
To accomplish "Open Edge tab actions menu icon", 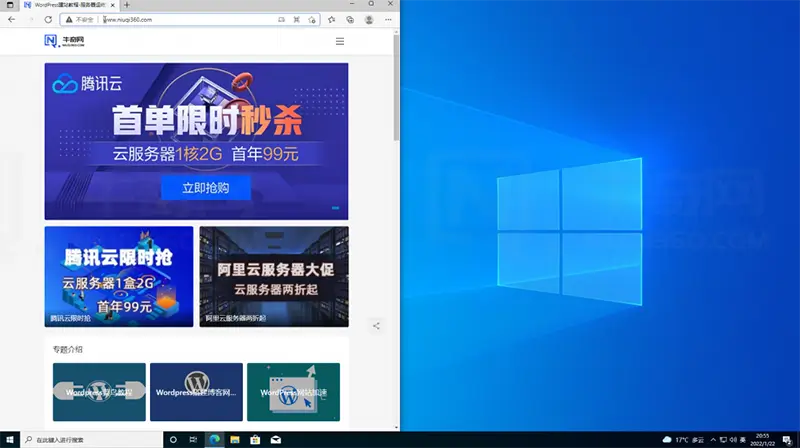I will (10, 5).
